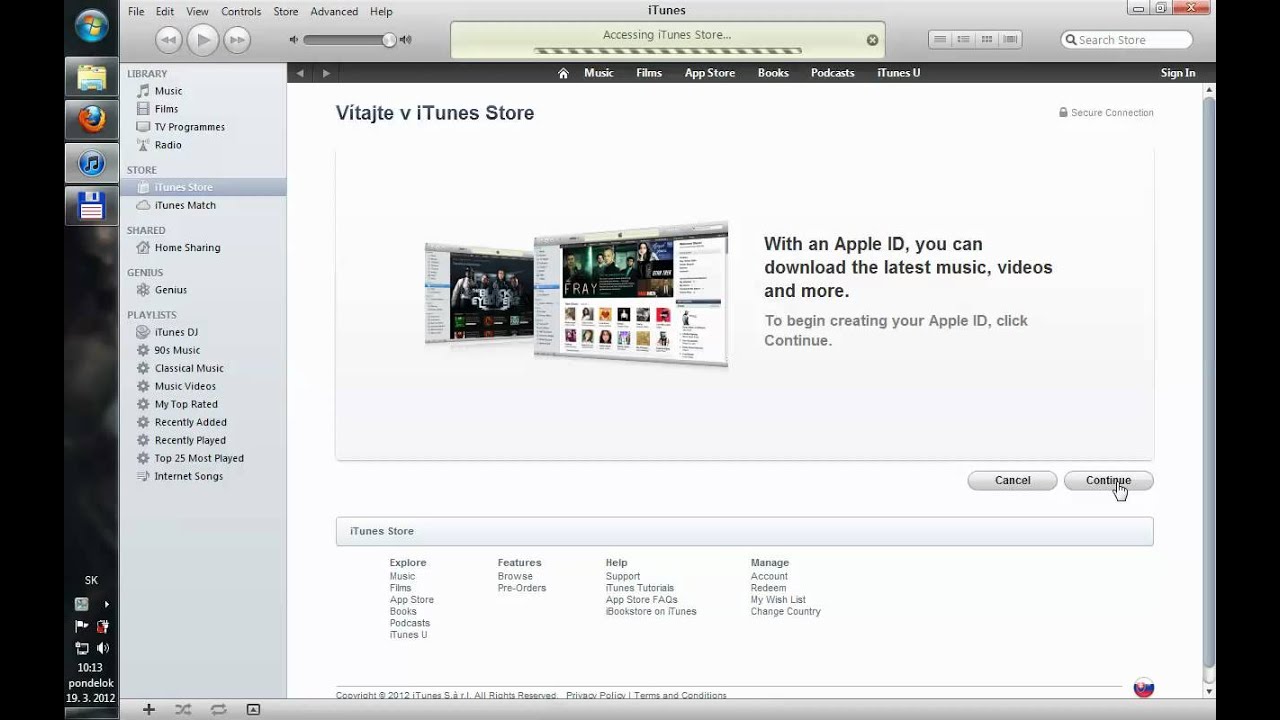Open Windows Explorer from the taskbar
1280x720 pixels.
(x=92, y=77)
